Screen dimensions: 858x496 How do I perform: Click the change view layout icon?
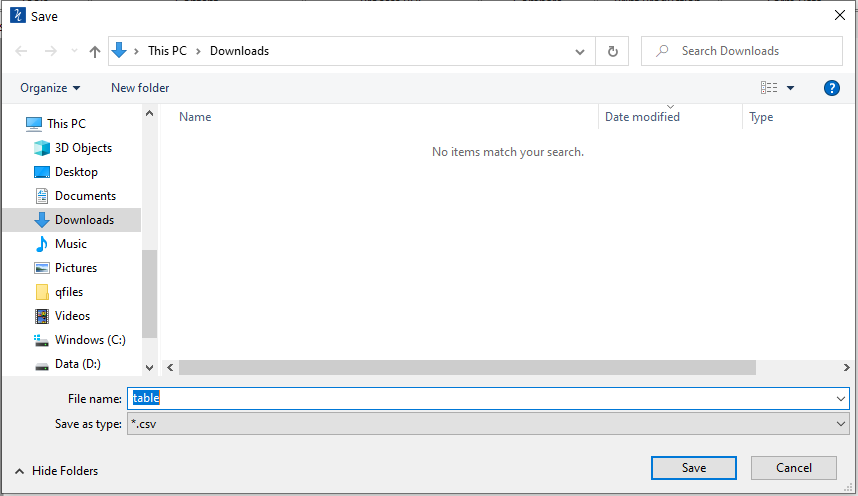coord(769,88)
